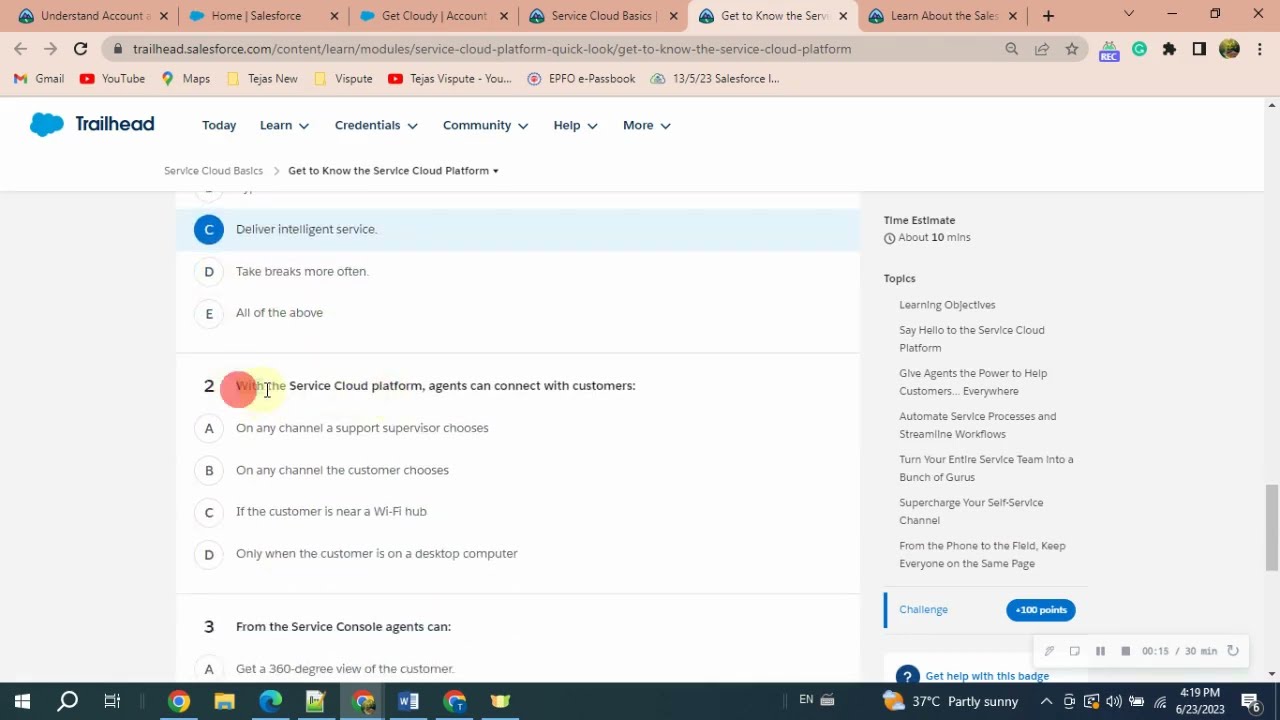This screenshot has height=720, width=1280.
Task: Click the recorder square icon beside the pen tool
Action: (x=1074, y=651)
